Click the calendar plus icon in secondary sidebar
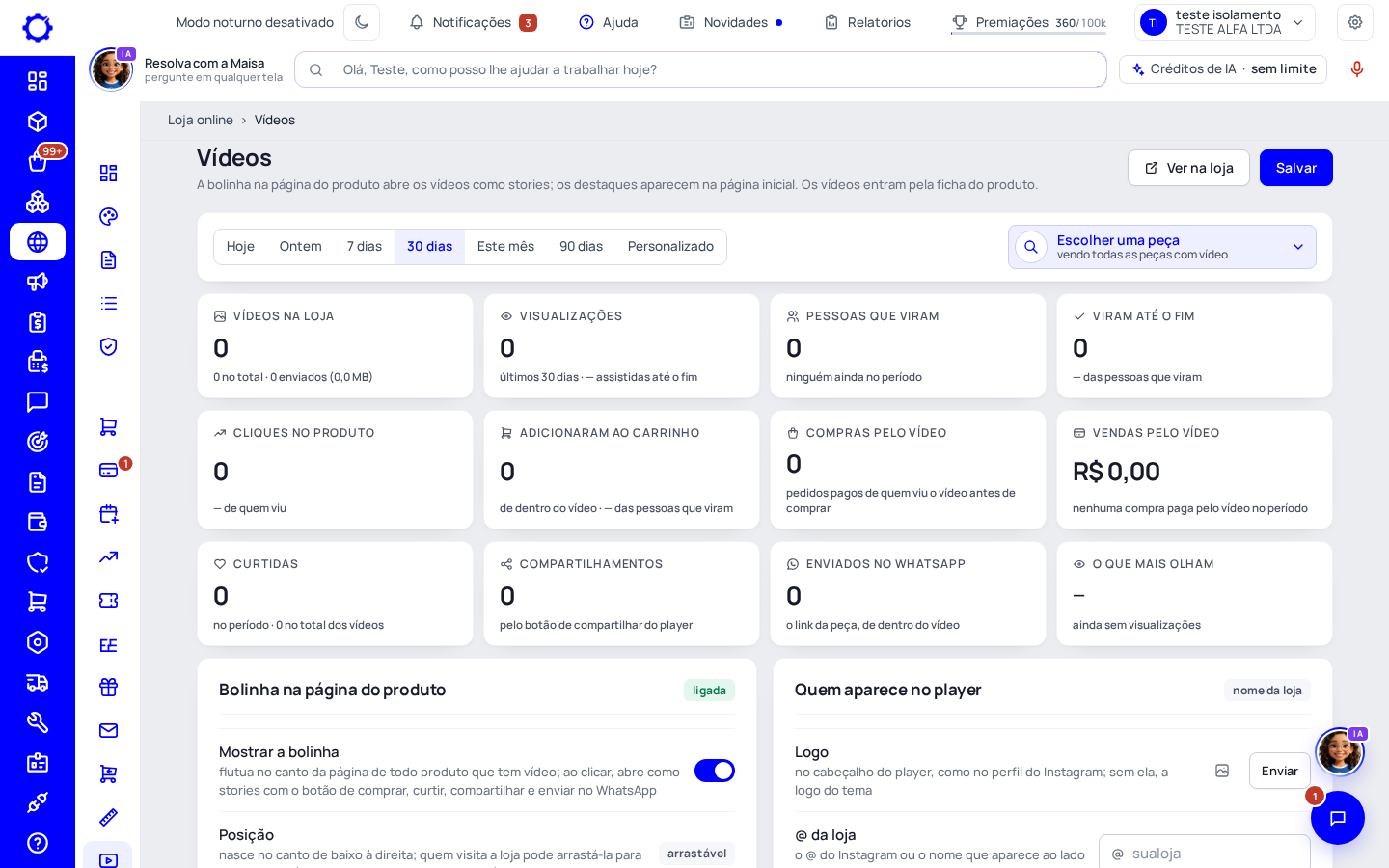The image size is (1389, 868). (109, 513)
